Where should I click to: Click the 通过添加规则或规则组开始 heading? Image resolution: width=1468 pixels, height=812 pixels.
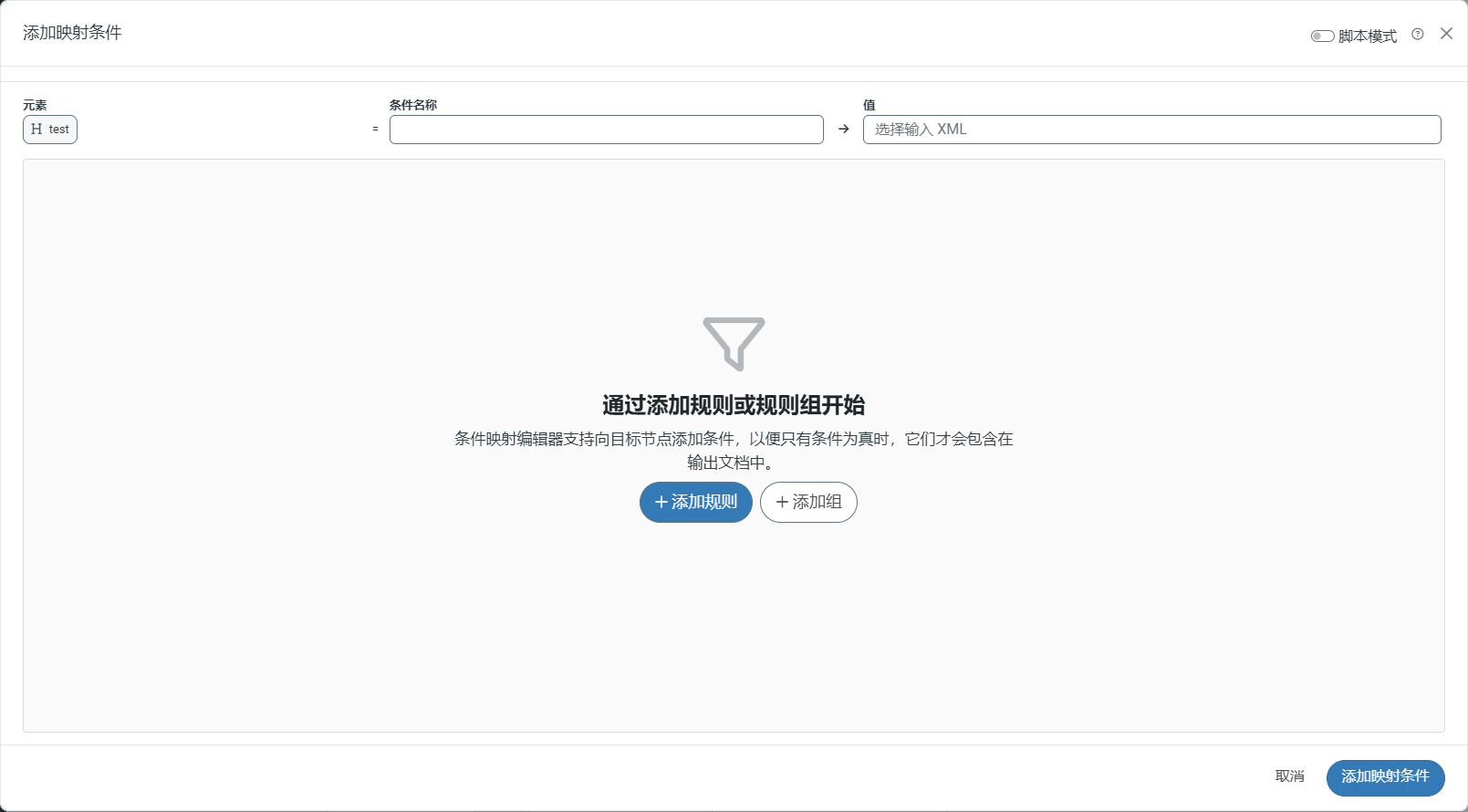point(734,405)
